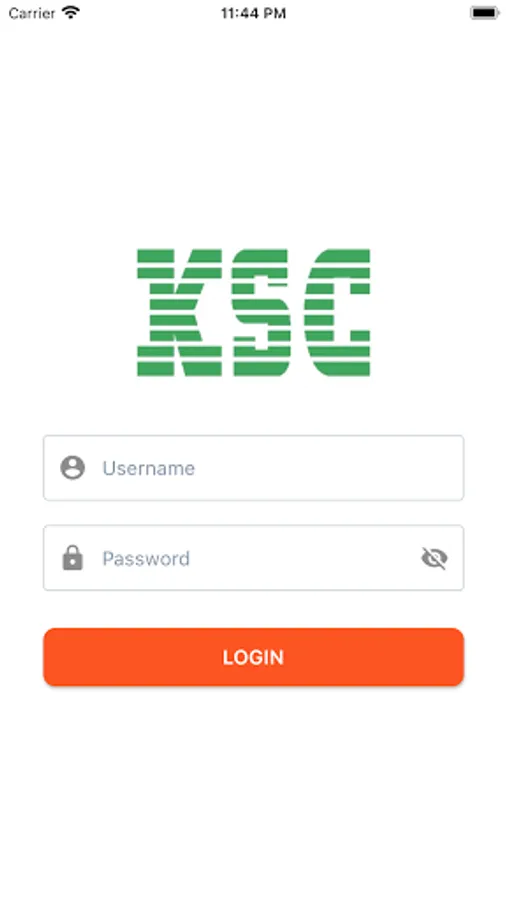This screenshot has height=900, width=506.
Task: Show the hidden password text
Action: (434, 558)
